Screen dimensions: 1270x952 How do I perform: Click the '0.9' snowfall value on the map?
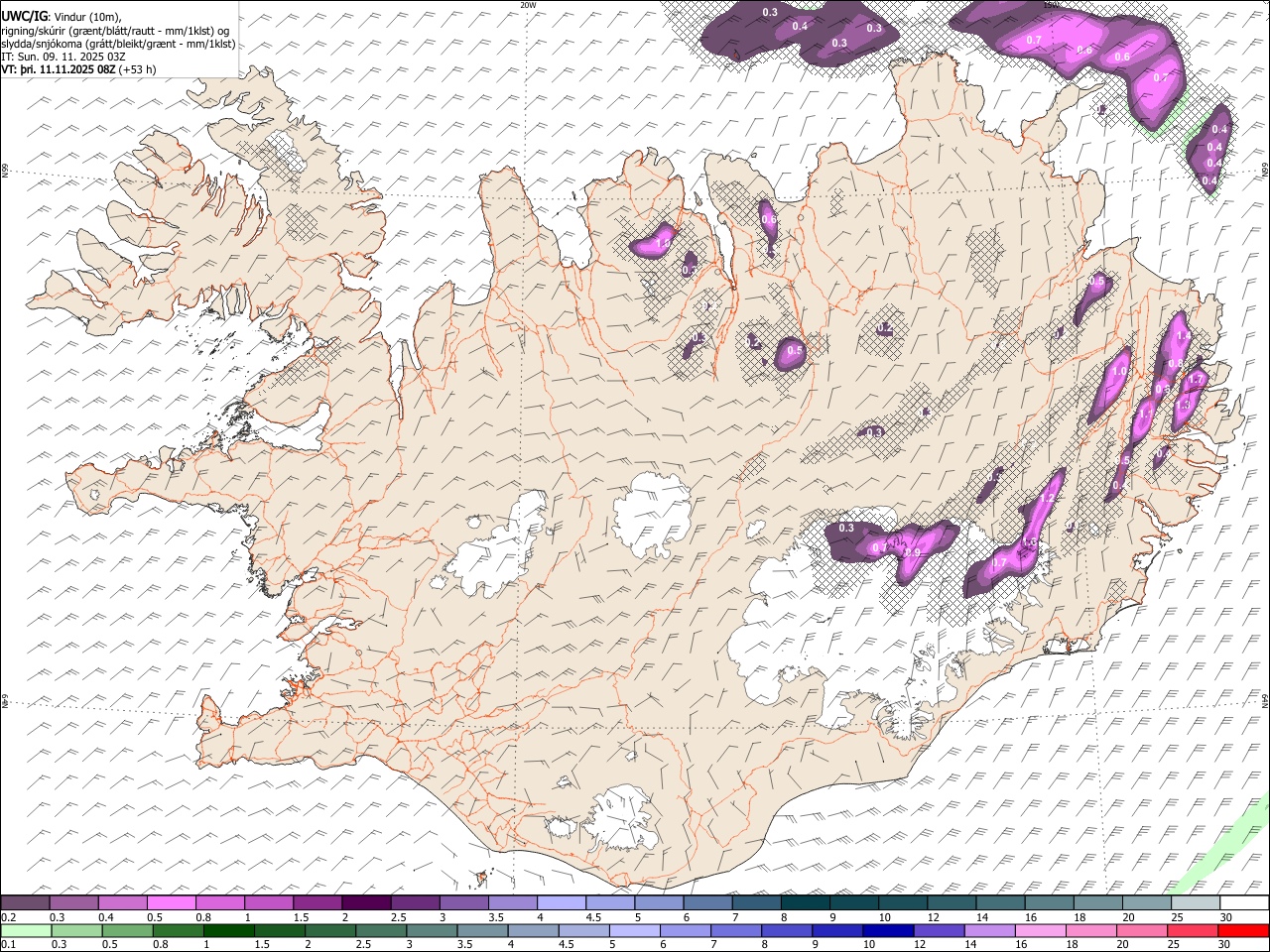pos(913,552)
